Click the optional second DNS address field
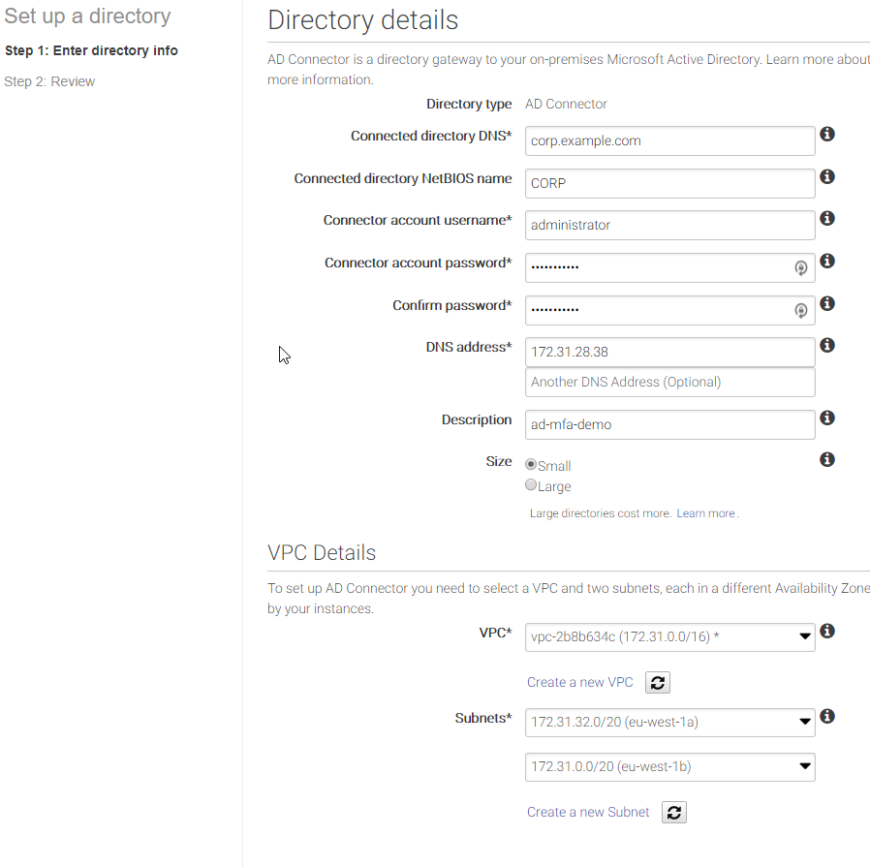870x867 pixels. coord(669,381)
